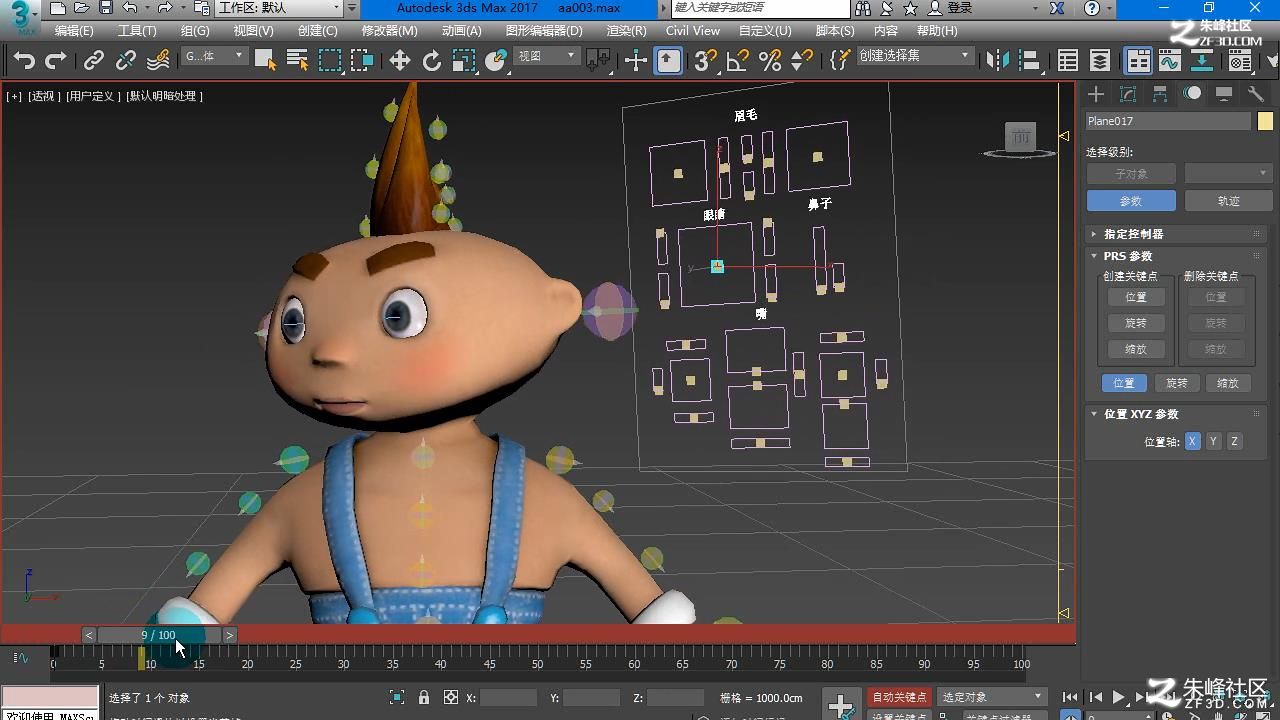Open the Curve Editor icon
1280x720 pixels.
coord(1170,61)
